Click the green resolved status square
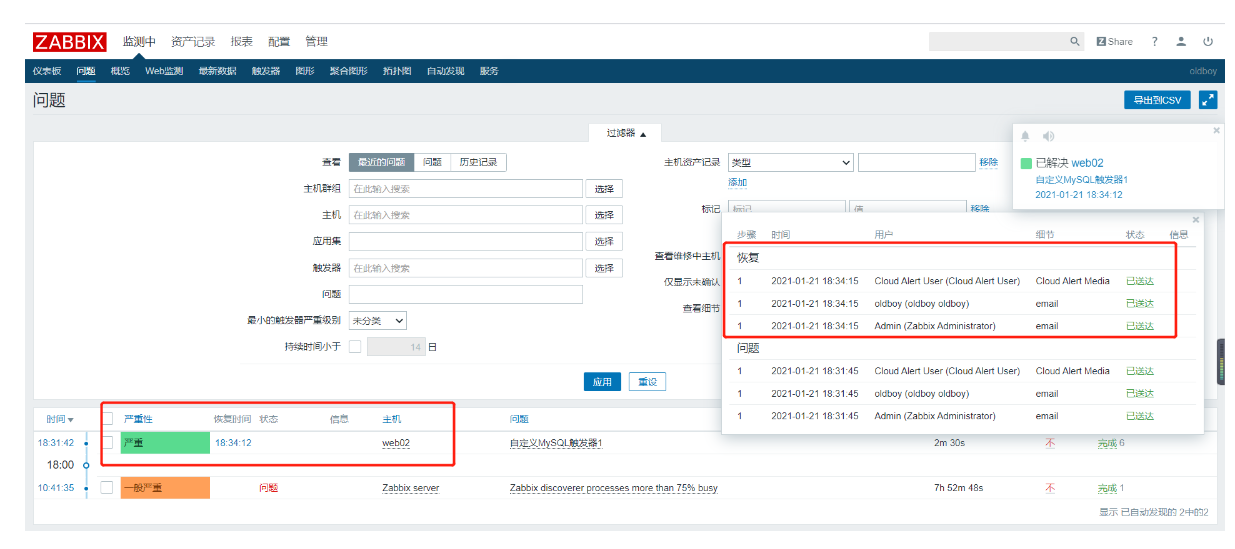1235x549 pixels. click(1026, 163)
